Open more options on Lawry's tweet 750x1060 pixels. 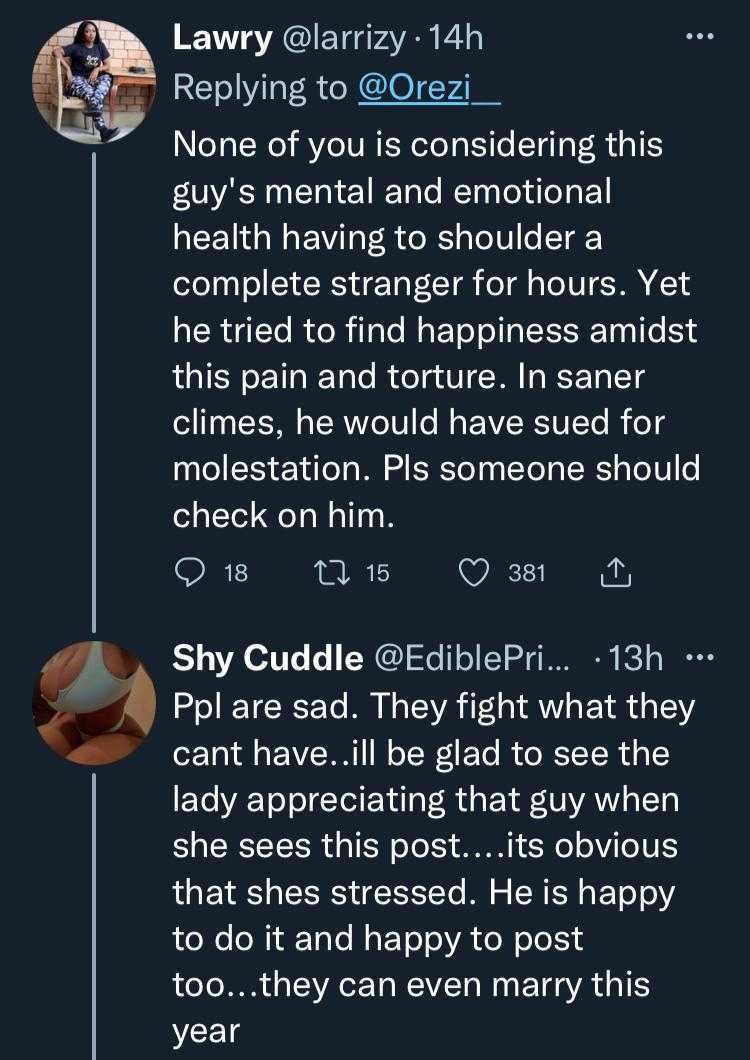(x=697, y=38)
